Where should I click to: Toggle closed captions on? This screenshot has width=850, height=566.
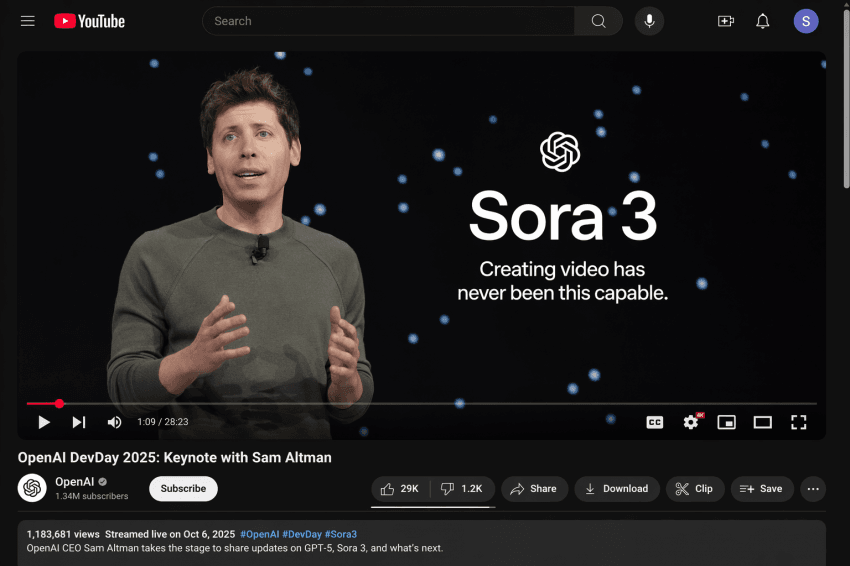coord(655,422)
